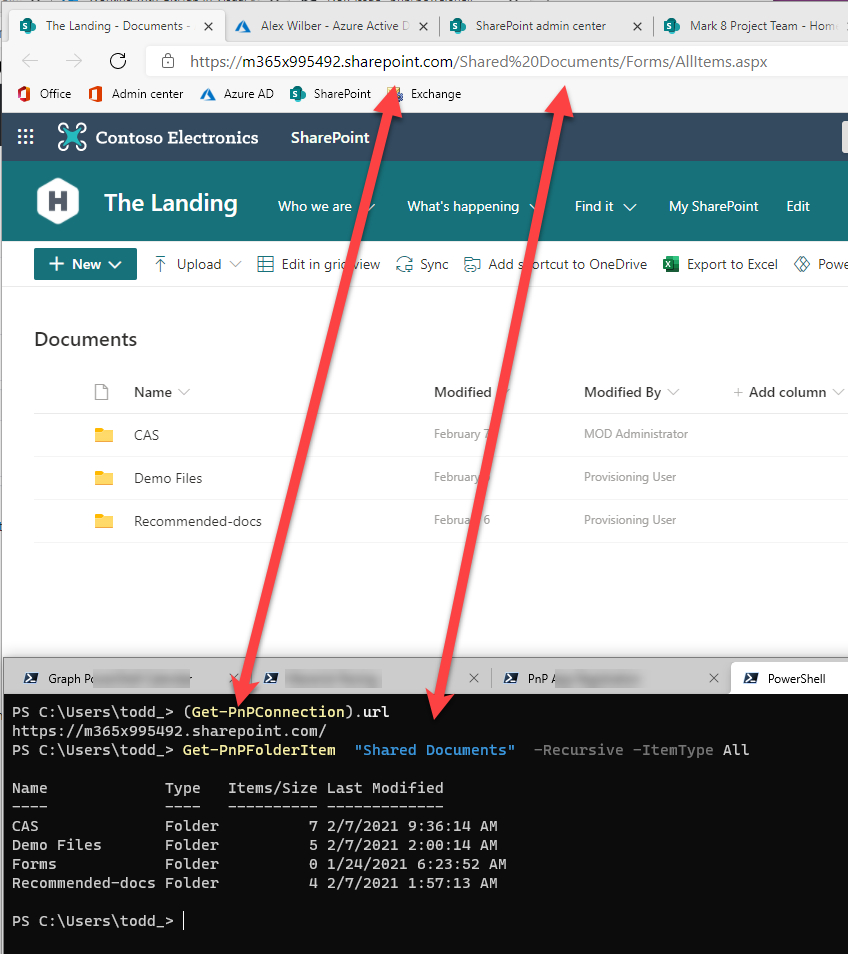Click the PowerShell command prompt line
Screen dimensions: 848x954
(x=97, y=921)
